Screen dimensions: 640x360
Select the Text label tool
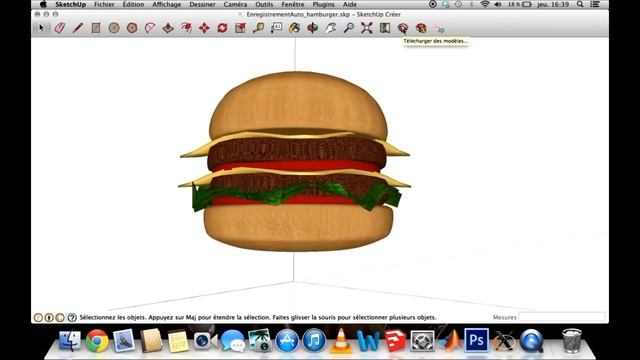[276, 28]
